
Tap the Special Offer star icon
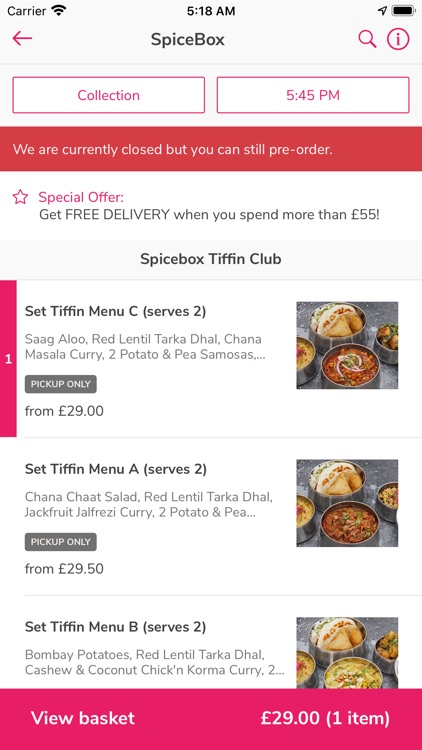tap(20, 197)
